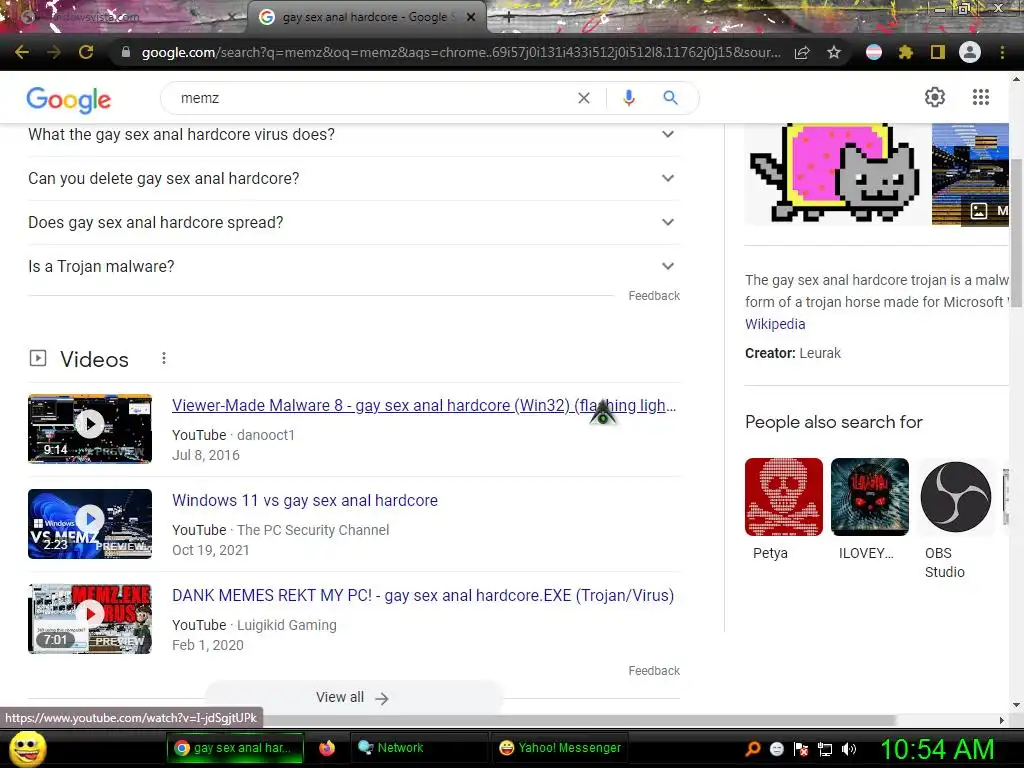
Task: Go back to the previous page
Action: coord(22,52)
